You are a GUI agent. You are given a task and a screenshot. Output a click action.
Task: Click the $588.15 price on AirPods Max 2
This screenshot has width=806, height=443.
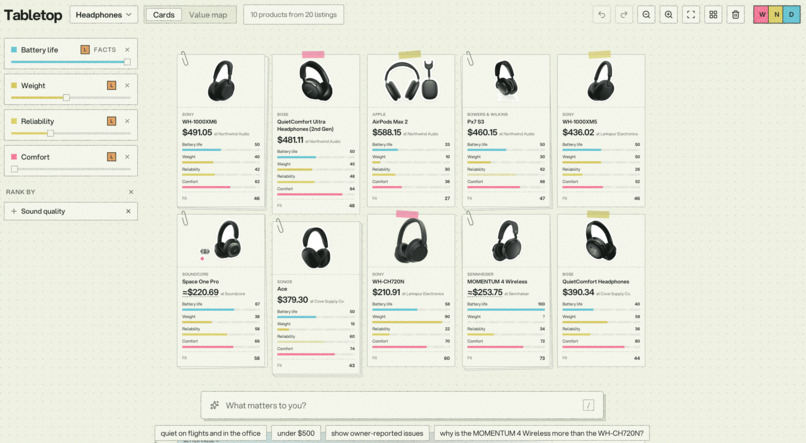pyautogui.click(x=387, y=133)
